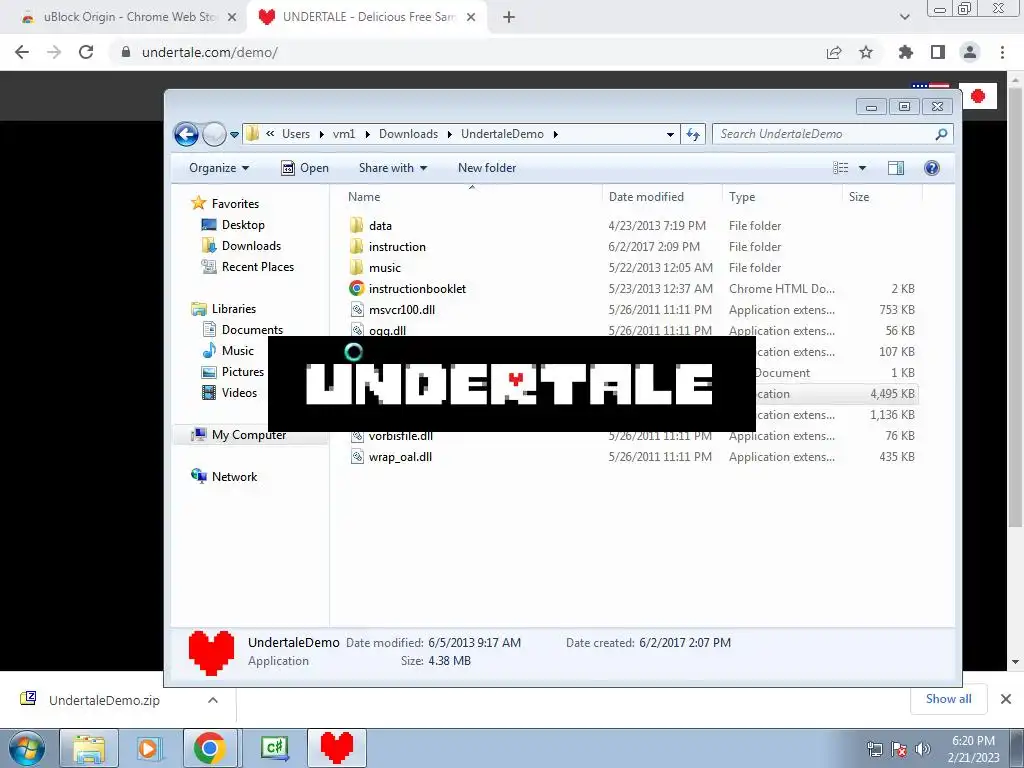Open the recent locations dropdown arrow
The image size is (1024, 768).
coord(234,135)
